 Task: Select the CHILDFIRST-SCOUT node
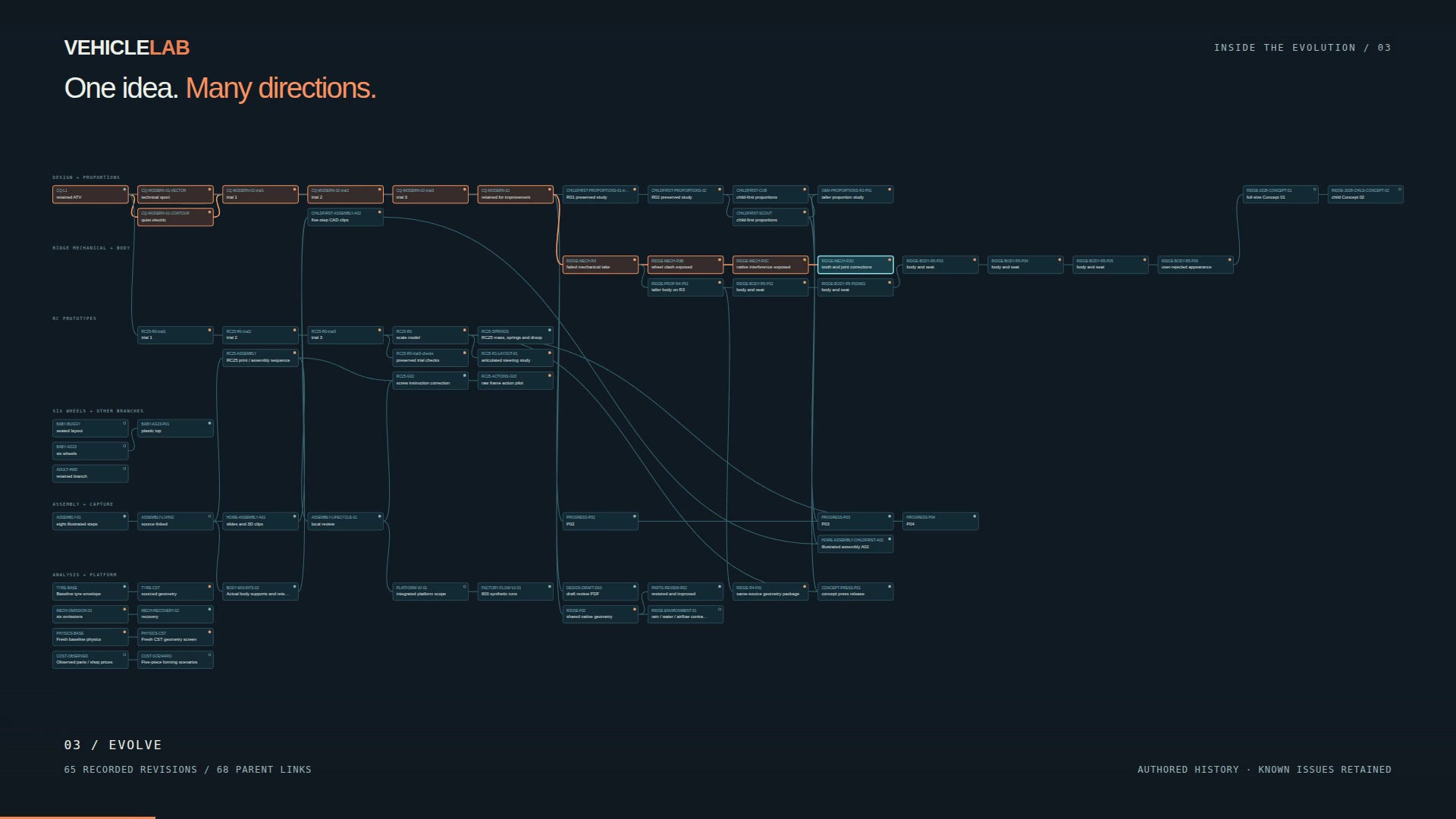770,217
